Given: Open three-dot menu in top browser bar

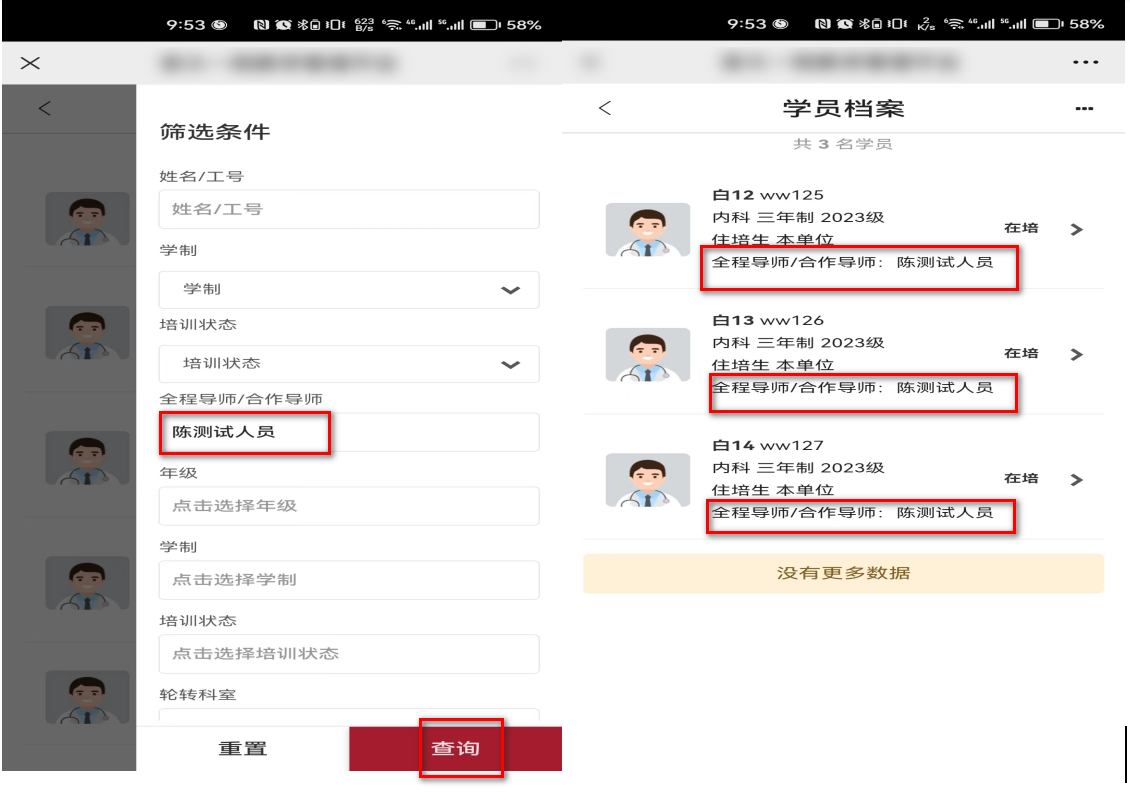Looking at the screenshot, I should (1085, 63).
